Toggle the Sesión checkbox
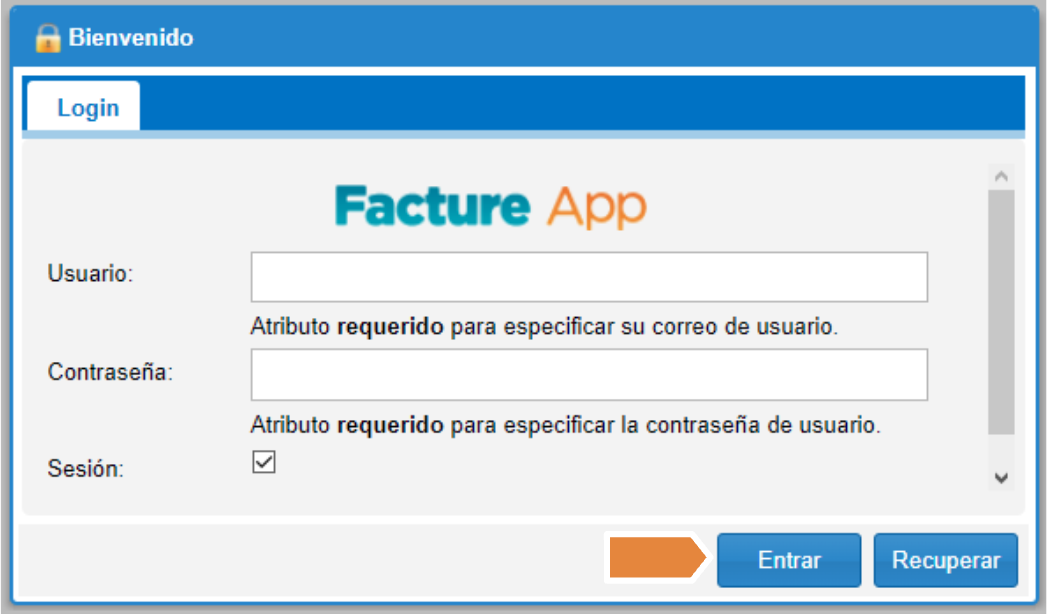 (264, 463)
